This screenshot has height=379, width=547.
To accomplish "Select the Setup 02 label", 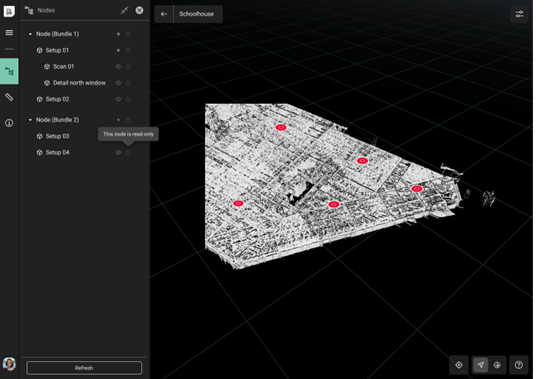I will 57,99.
